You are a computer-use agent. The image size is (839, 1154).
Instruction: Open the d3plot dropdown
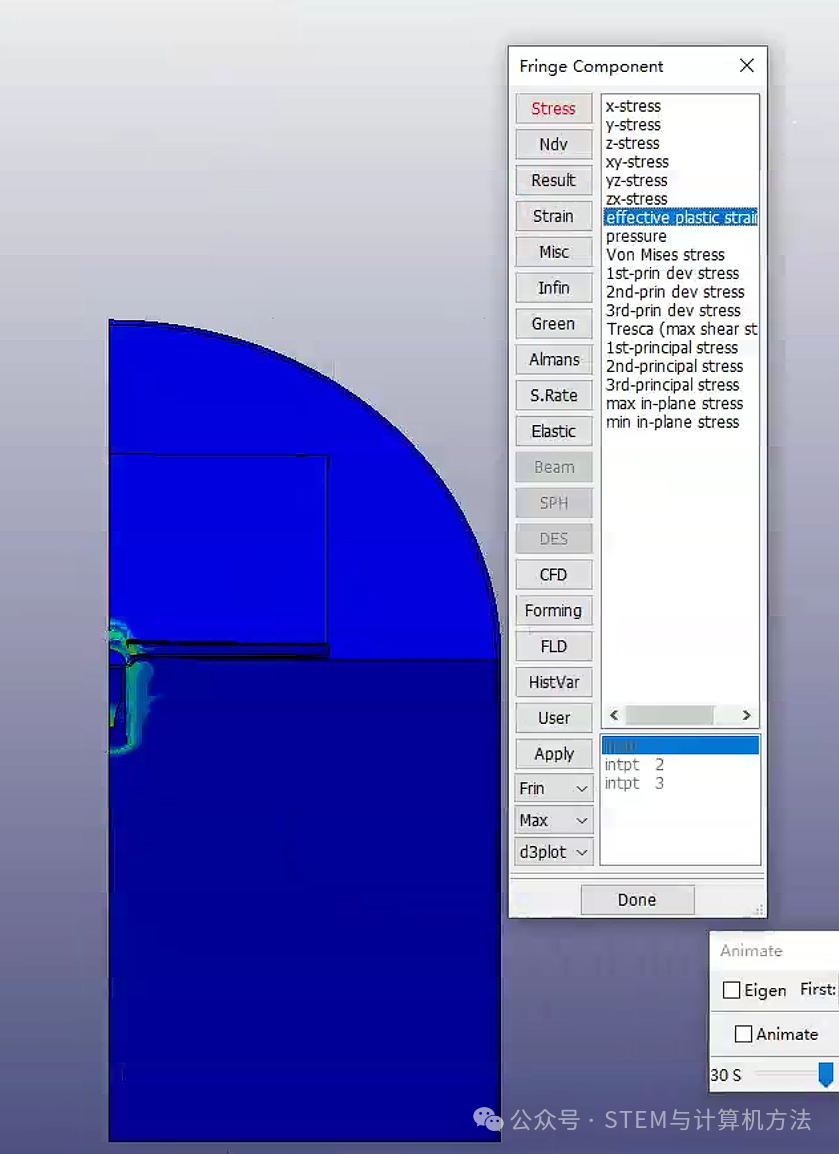pyautogui.click(x=554, y=853)
